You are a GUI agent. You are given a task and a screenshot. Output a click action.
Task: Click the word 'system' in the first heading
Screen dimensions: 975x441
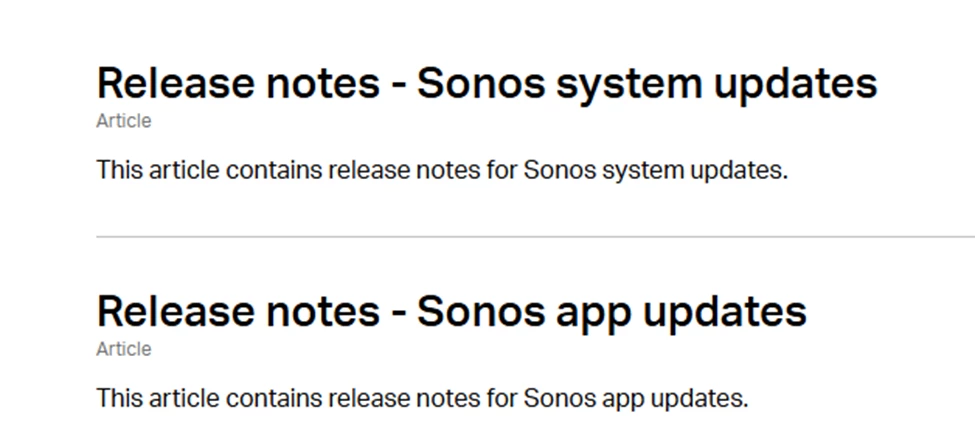[629, 86]
